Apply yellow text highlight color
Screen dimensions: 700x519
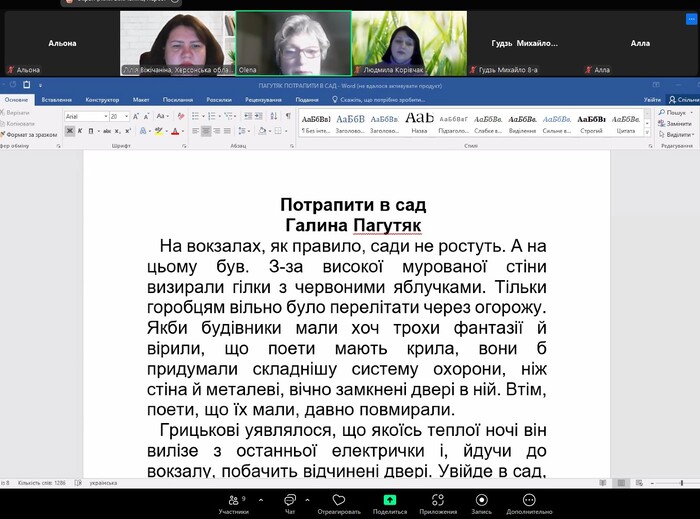click(158, 131)
